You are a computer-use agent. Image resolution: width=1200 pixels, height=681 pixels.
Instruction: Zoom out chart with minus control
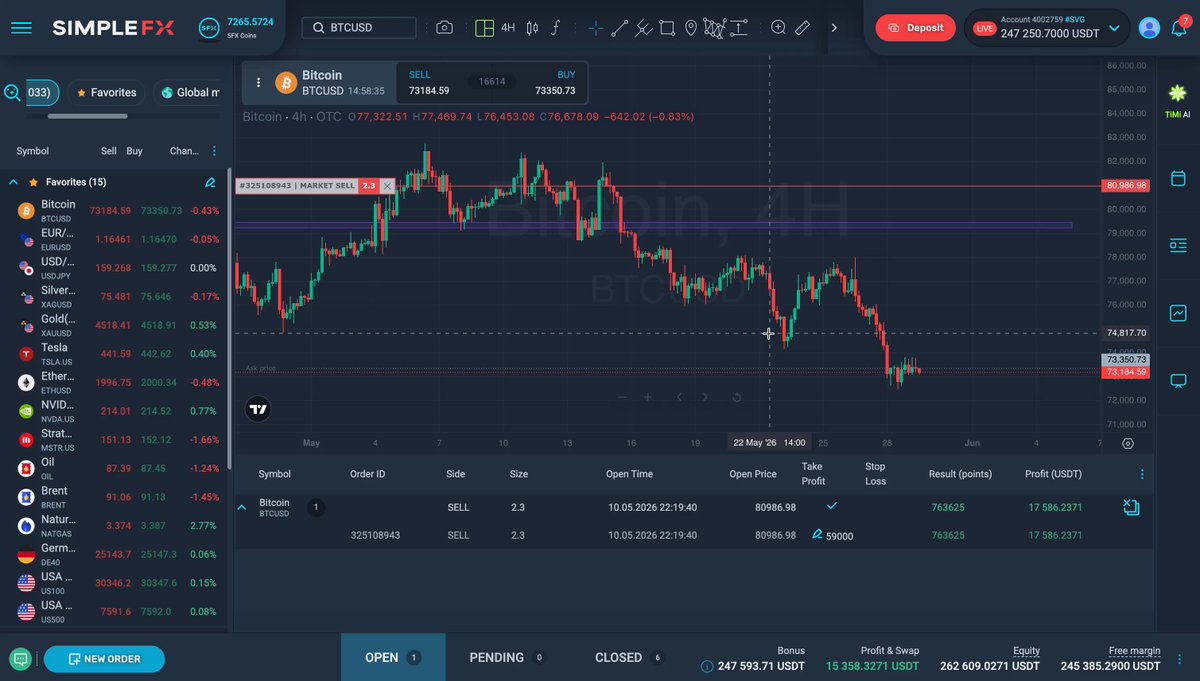tap(622, 397)
